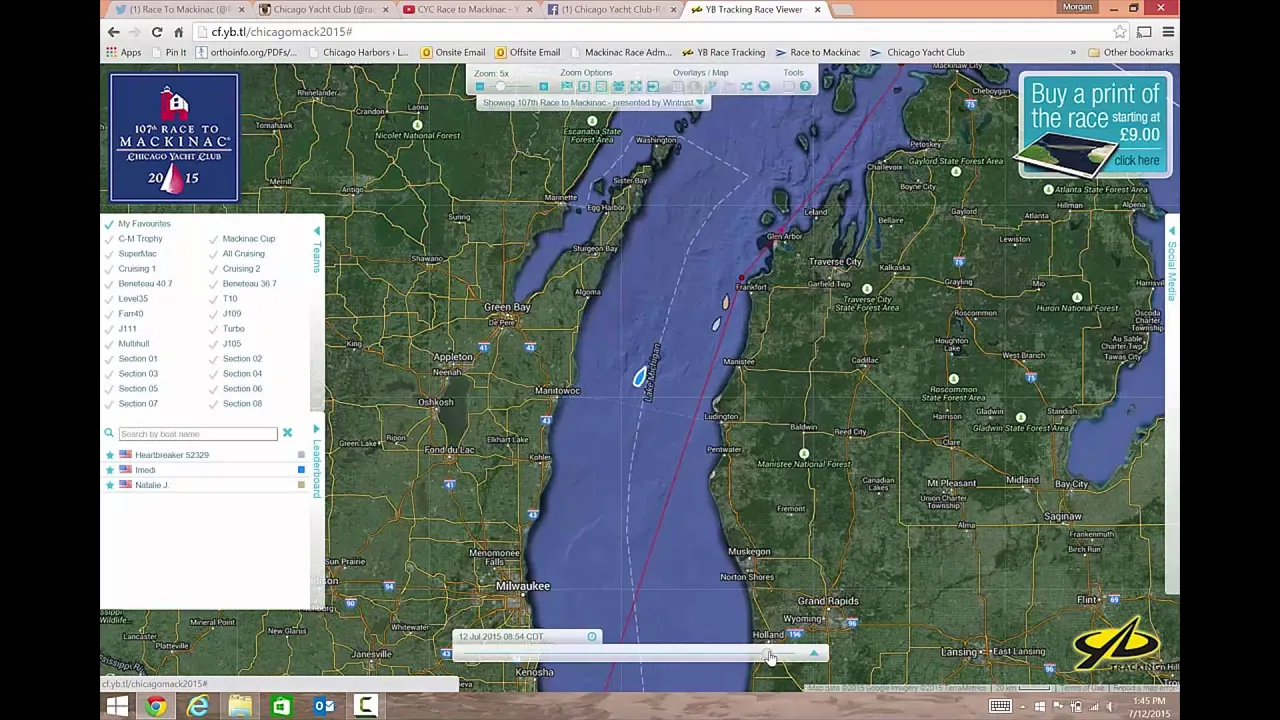
Task: Open the Onsite Email bookmark
Action: 453,52
